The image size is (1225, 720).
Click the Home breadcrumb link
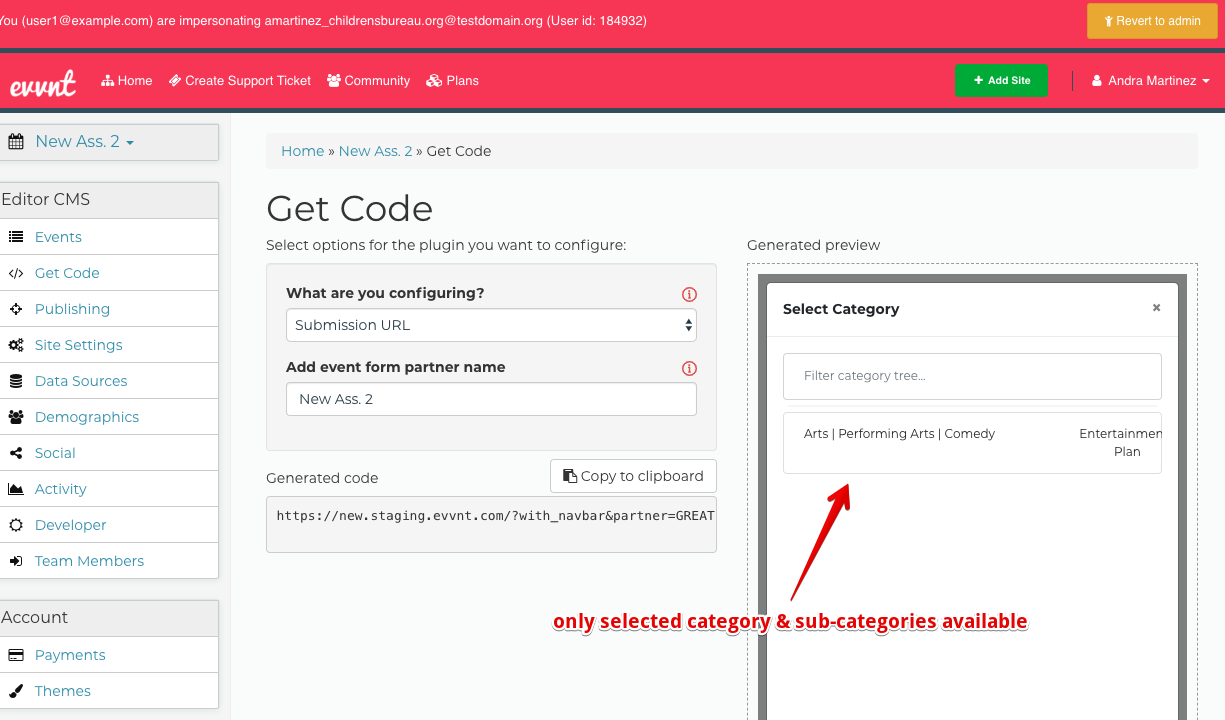coord(302,151)
